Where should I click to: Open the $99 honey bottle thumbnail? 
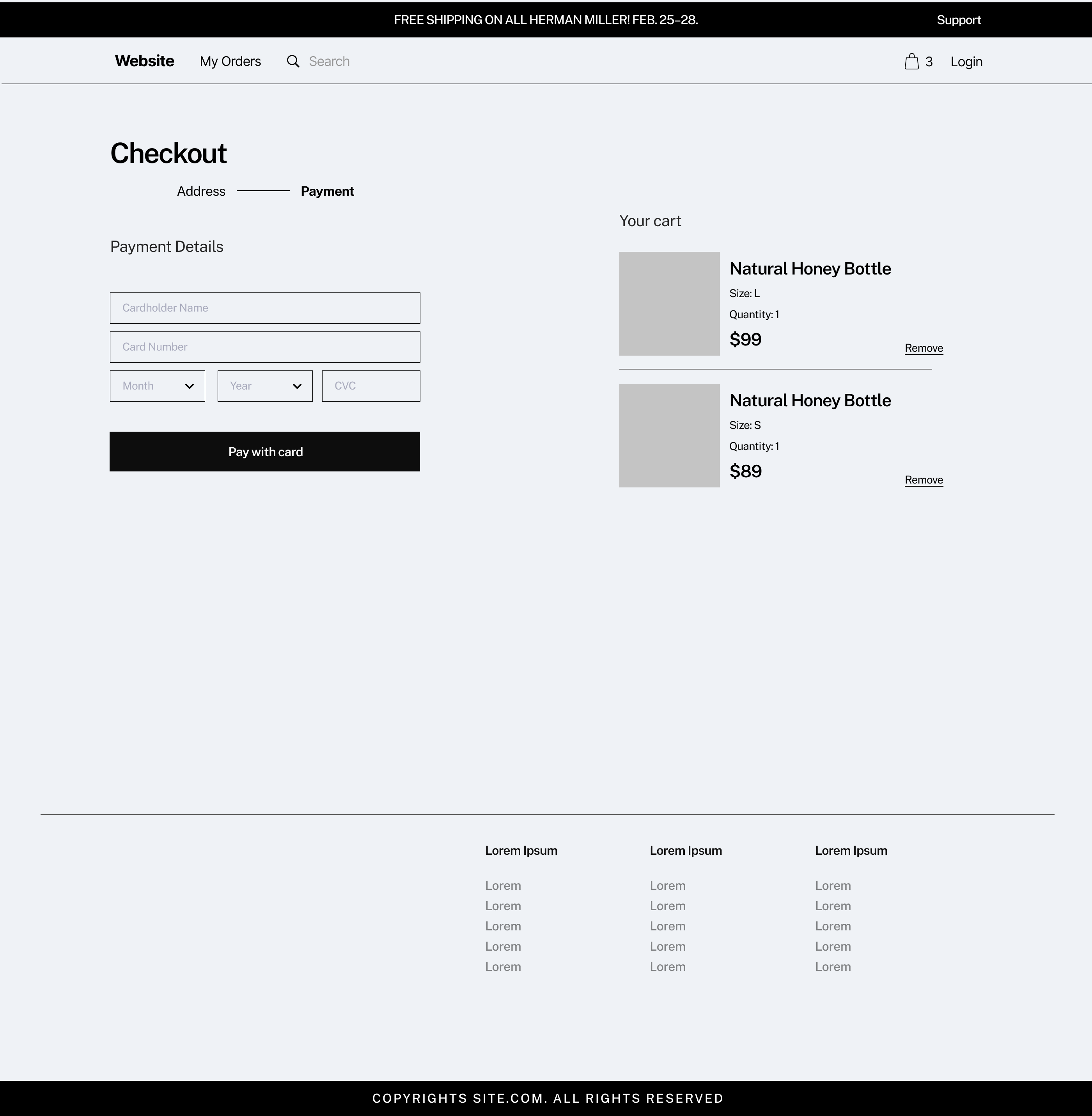pos(669,304)
